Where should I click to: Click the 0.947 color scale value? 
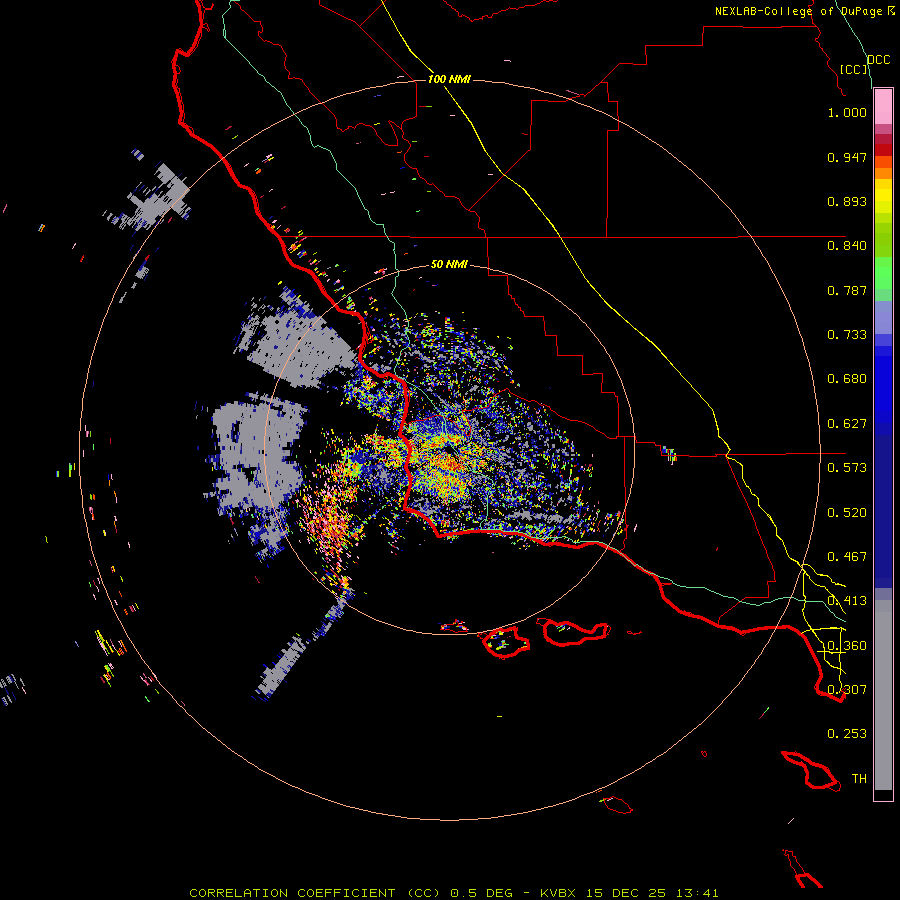847,157
